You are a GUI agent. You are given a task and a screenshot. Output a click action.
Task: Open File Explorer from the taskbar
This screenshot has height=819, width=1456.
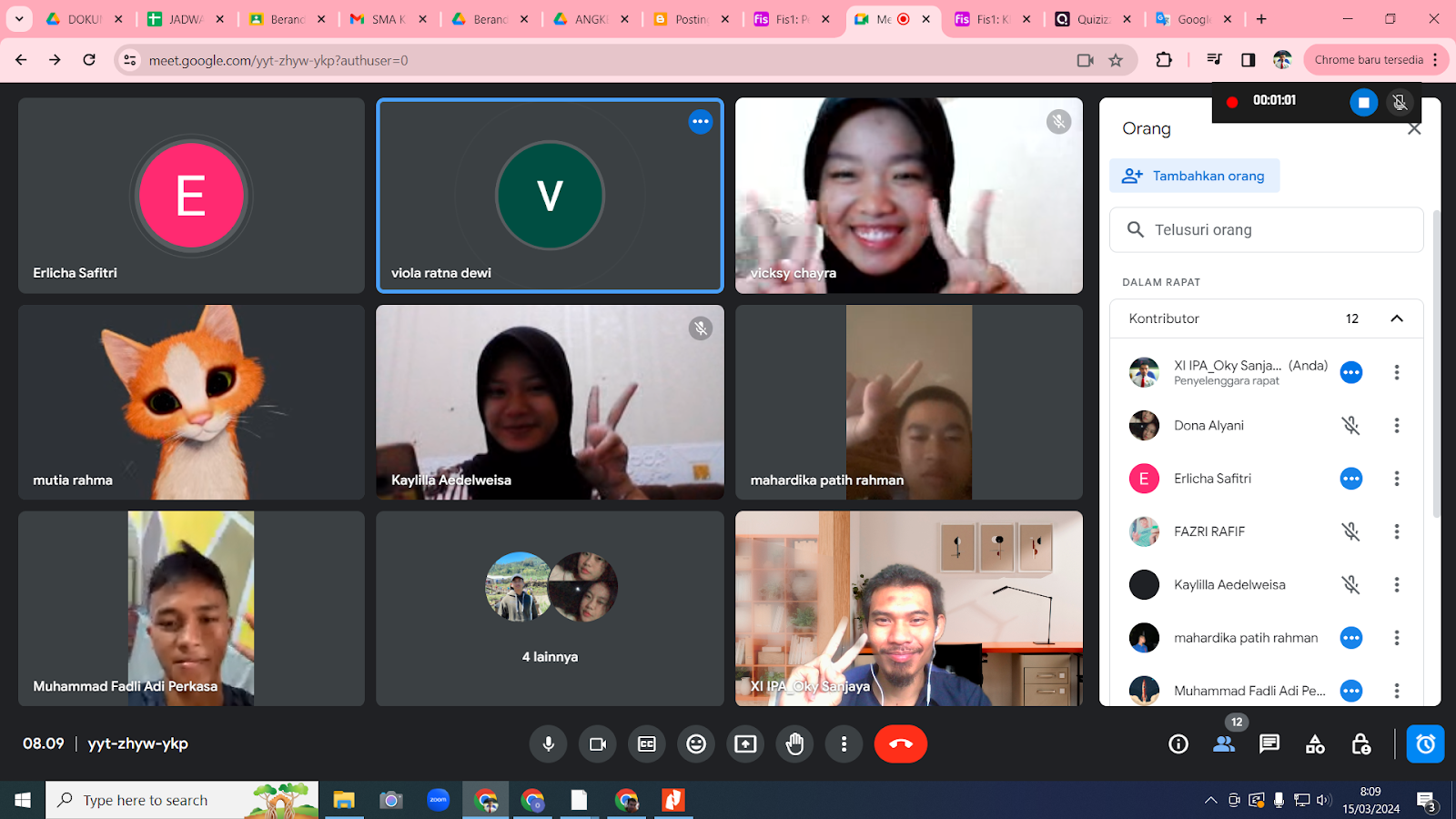tap(343, 800)
